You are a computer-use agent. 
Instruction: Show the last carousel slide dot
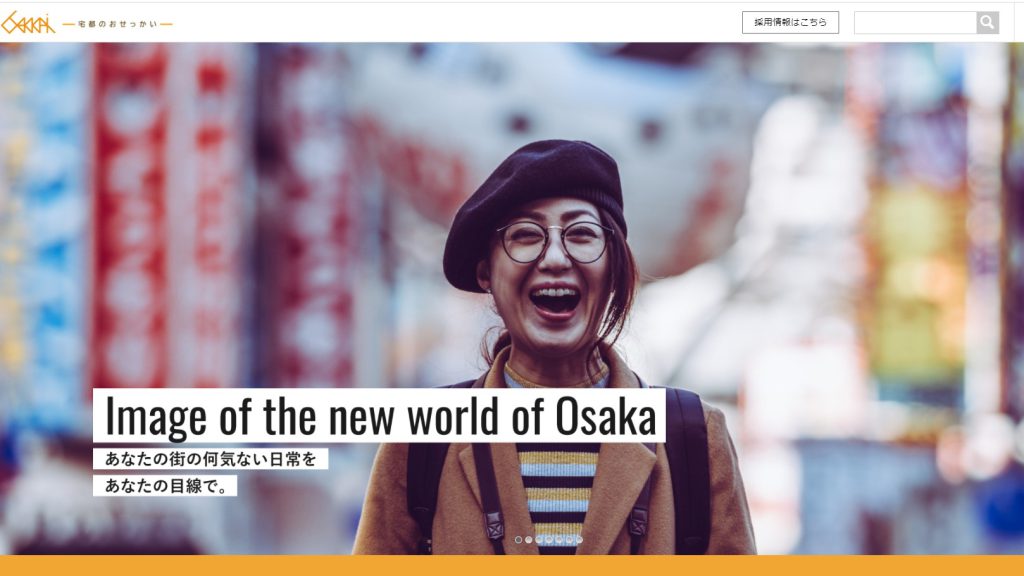tap(579, 539)
